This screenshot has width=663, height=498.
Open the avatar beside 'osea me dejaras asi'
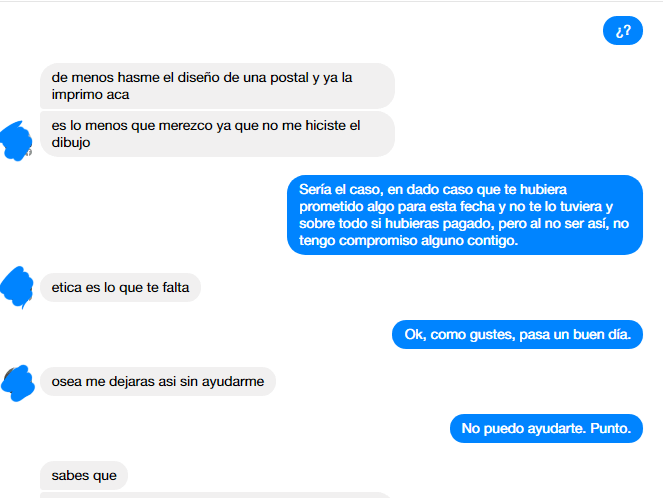[x=18, y=383]
